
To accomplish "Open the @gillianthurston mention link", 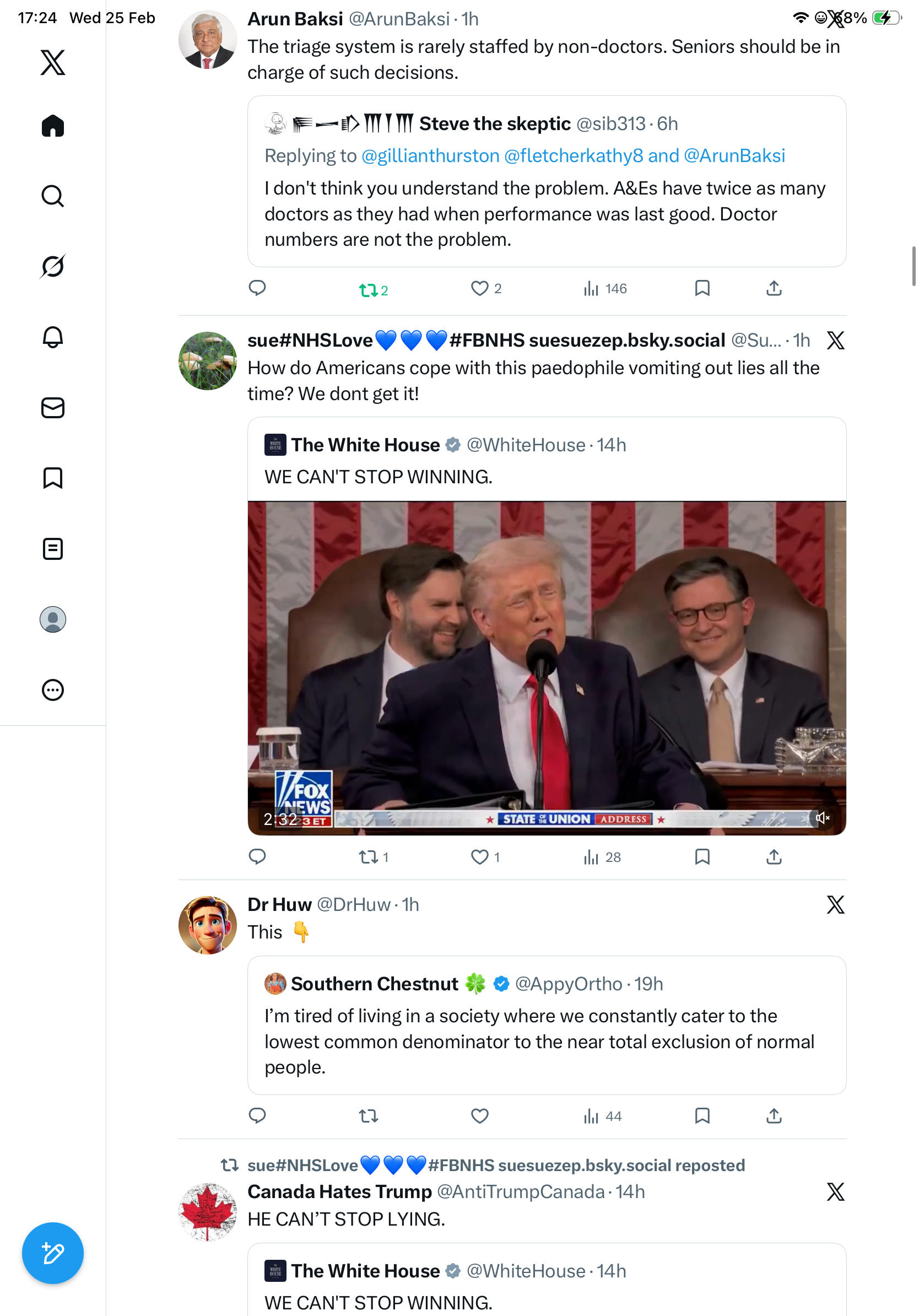I will [x=430, y=156].
